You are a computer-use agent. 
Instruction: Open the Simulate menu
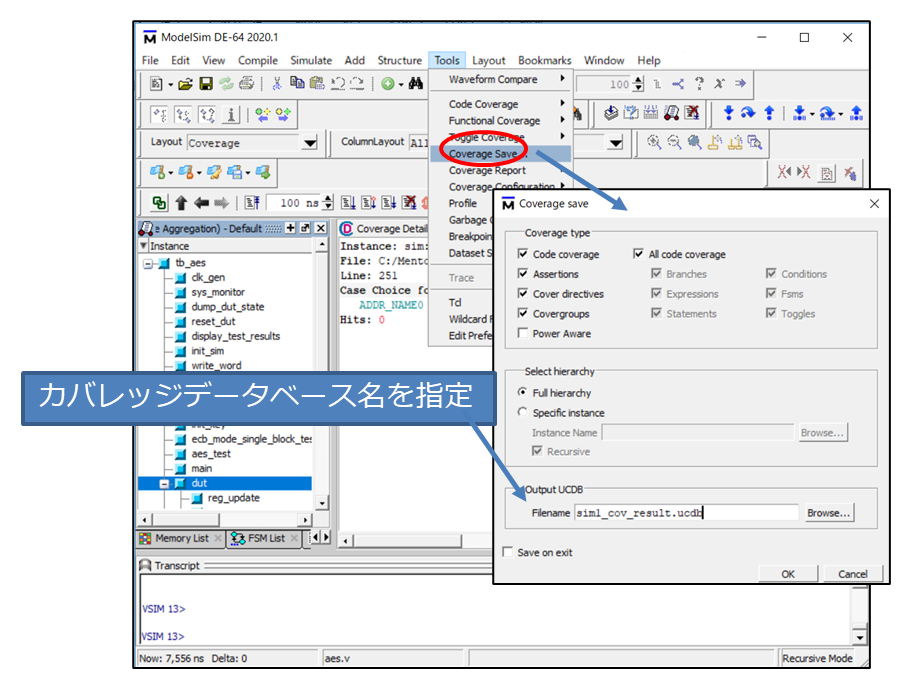click(311, 60)
